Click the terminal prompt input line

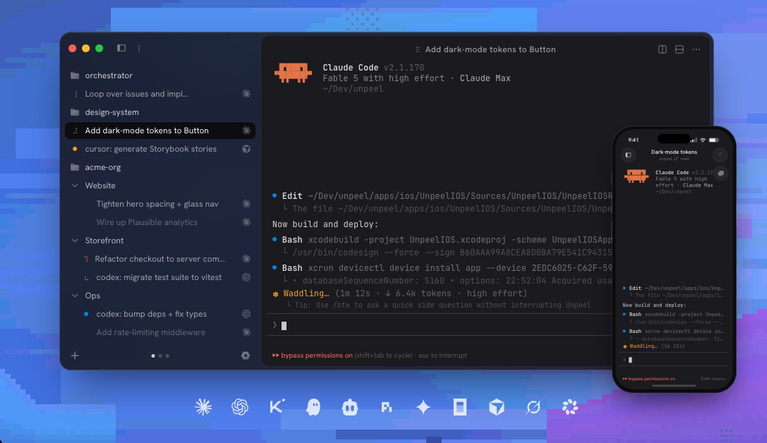pyautogui.click(x=440, y=325)
